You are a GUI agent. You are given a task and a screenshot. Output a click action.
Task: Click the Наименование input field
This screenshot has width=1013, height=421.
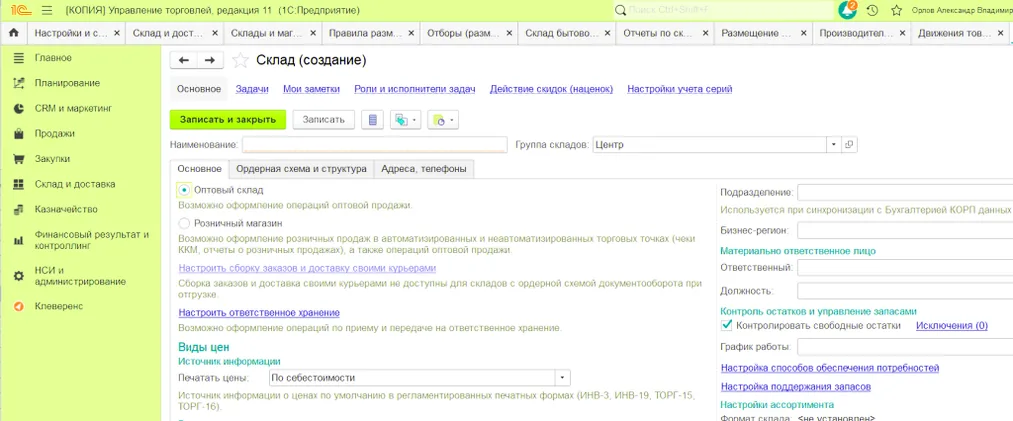click(x=374, y=145)
